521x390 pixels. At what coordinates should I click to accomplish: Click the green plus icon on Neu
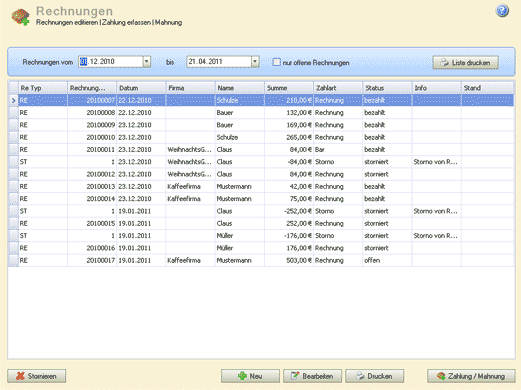coord(242,376)
